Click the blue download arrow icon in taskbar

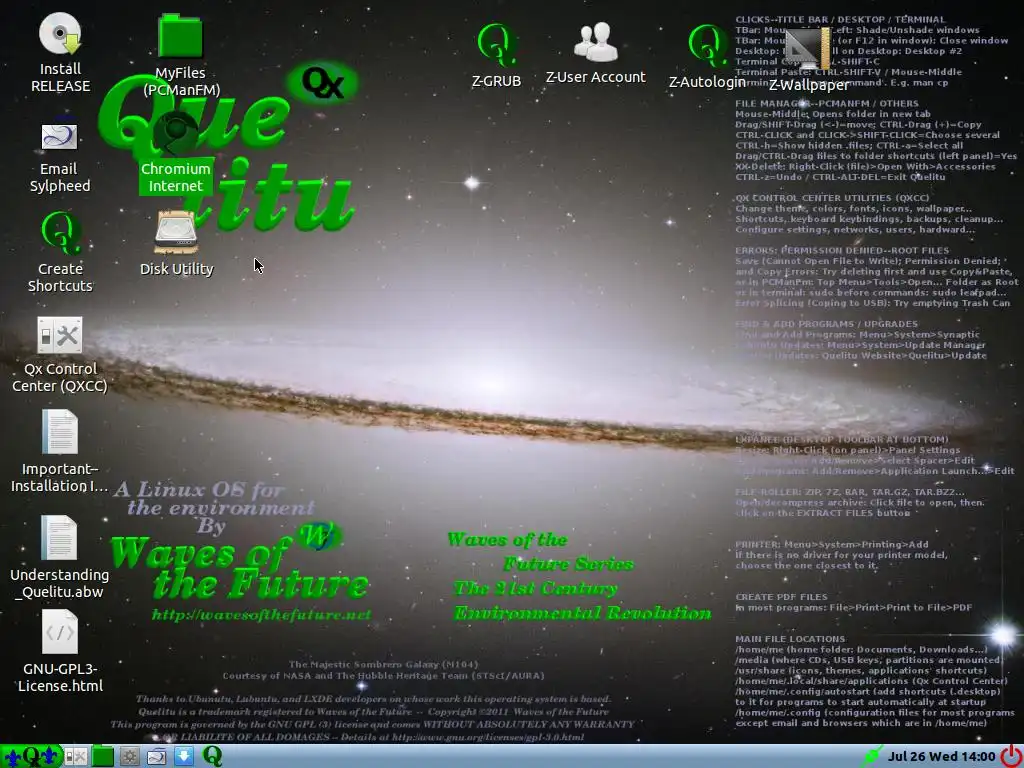coord(184,757)
